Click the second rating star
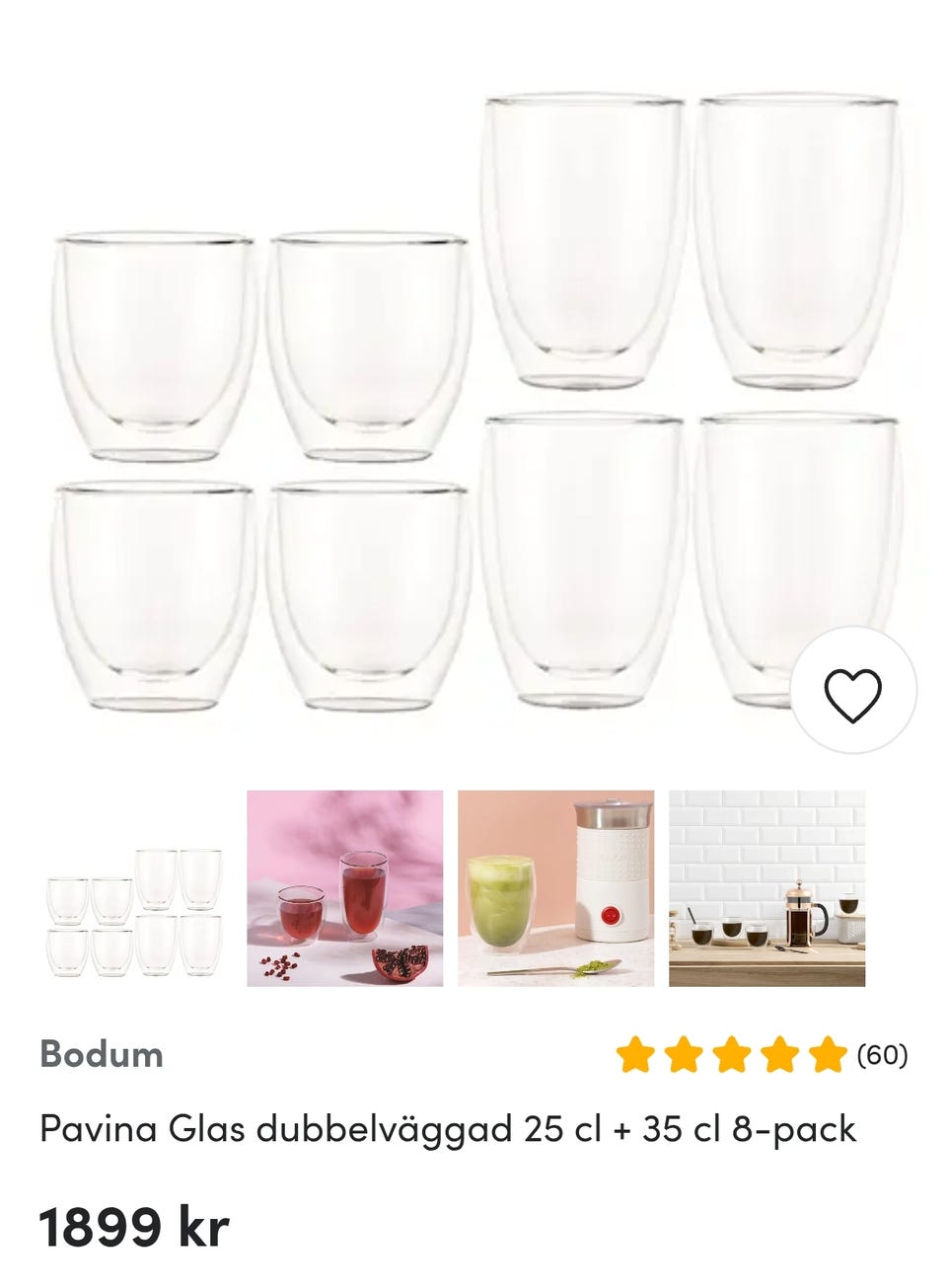The width and height of the screenshot is (947, 1288). (x=684, y=1055)
